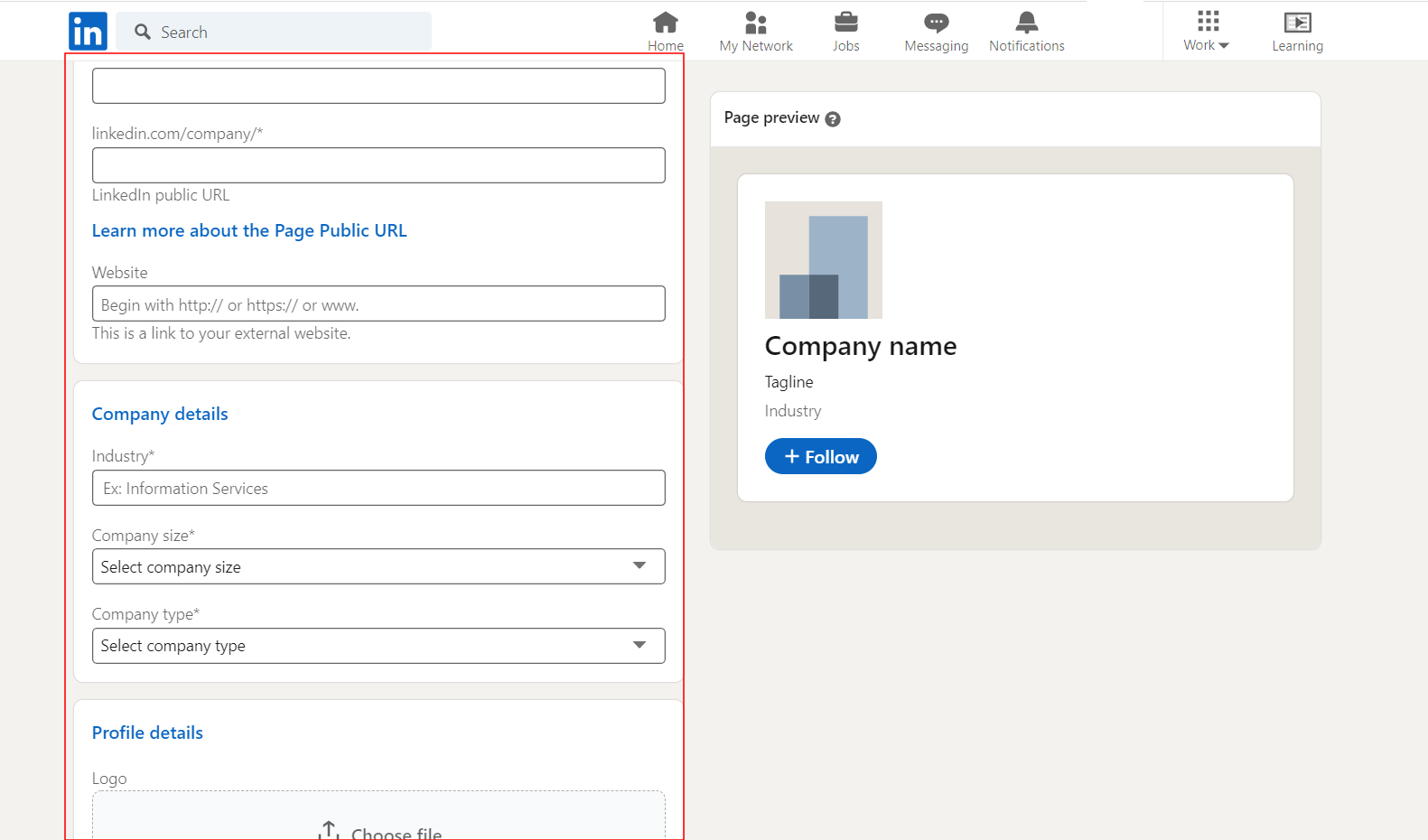1428x840 pixels.
Task: Click the 'Website' field label
Action: [x=120, y=273]
